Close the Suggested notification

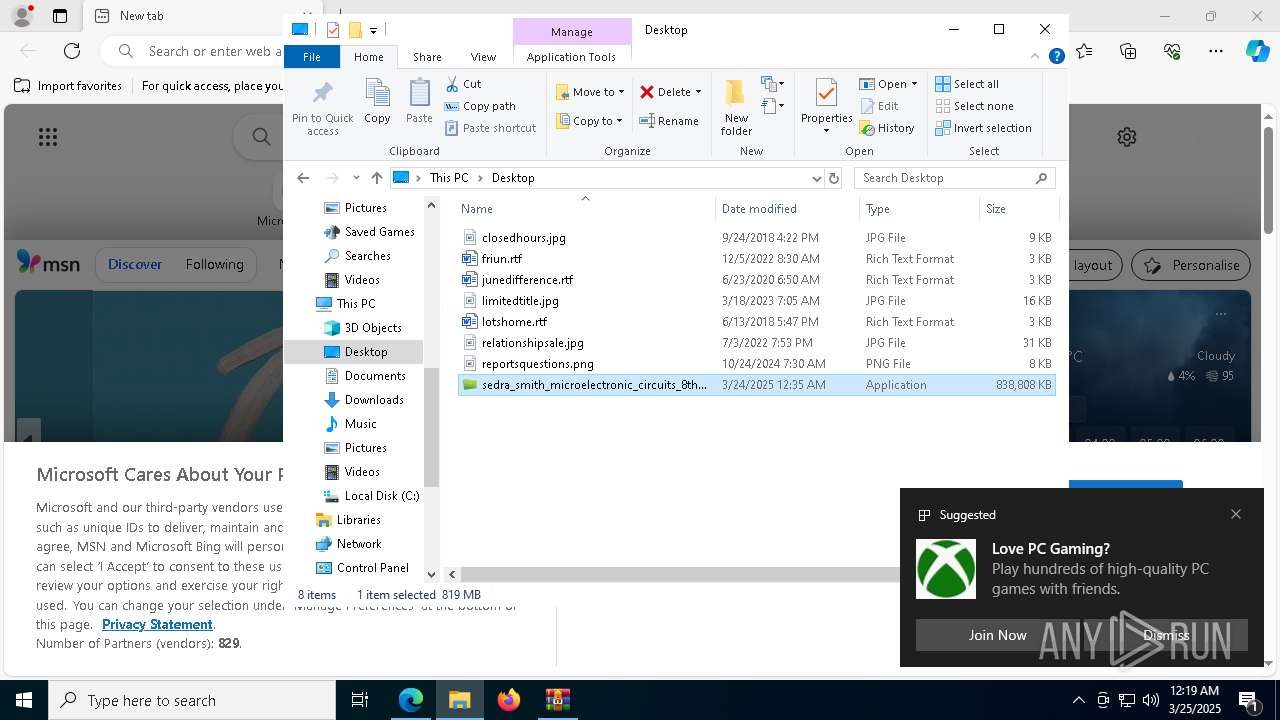point(1236,514)
